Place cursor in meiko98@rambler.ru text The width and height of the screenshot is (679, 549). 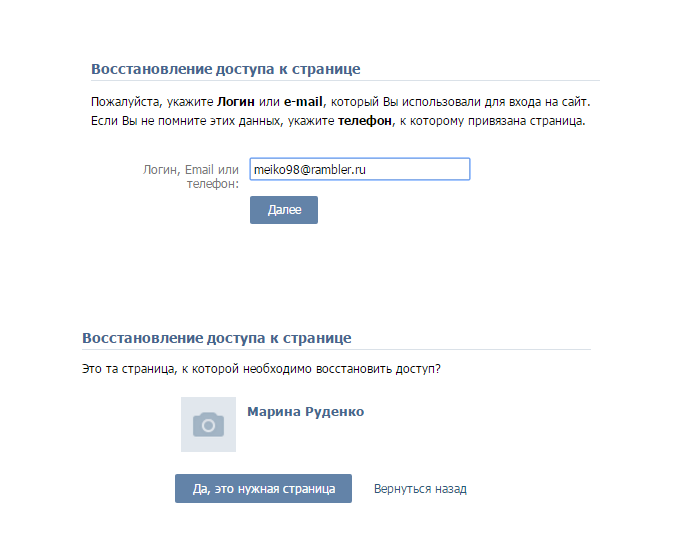(310, 169)
